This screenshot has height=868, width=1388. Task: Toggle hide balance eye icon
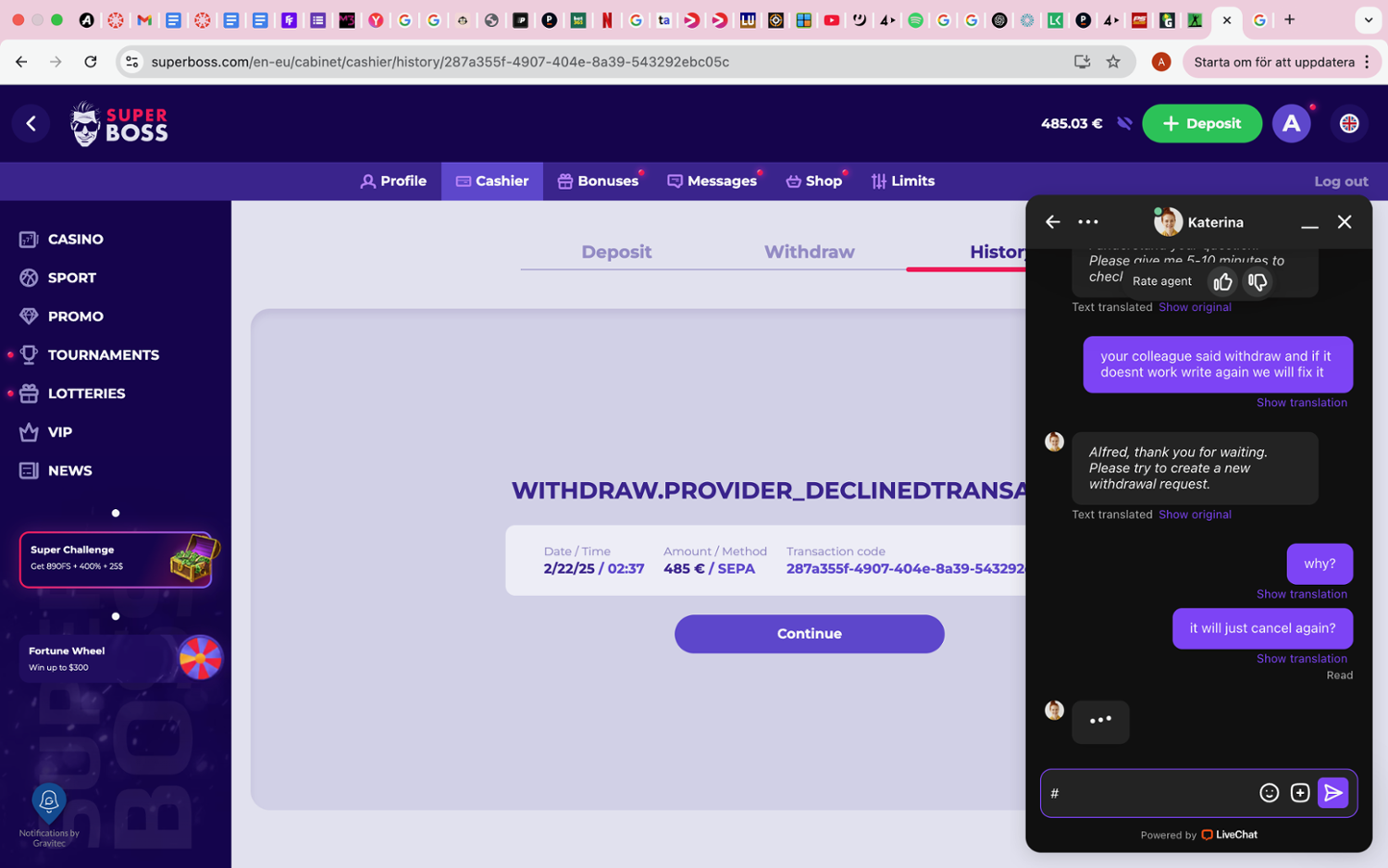[x=1124, y=123]
